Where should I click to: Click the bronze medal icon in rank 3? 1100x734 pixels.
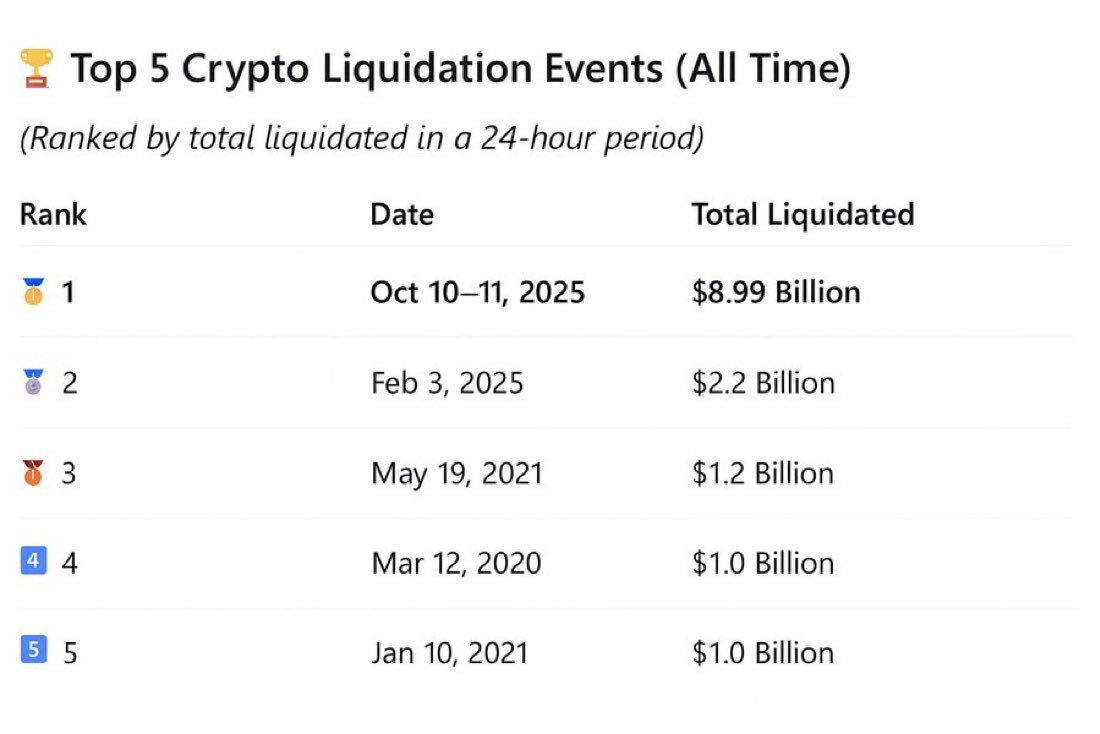[33, 473]
